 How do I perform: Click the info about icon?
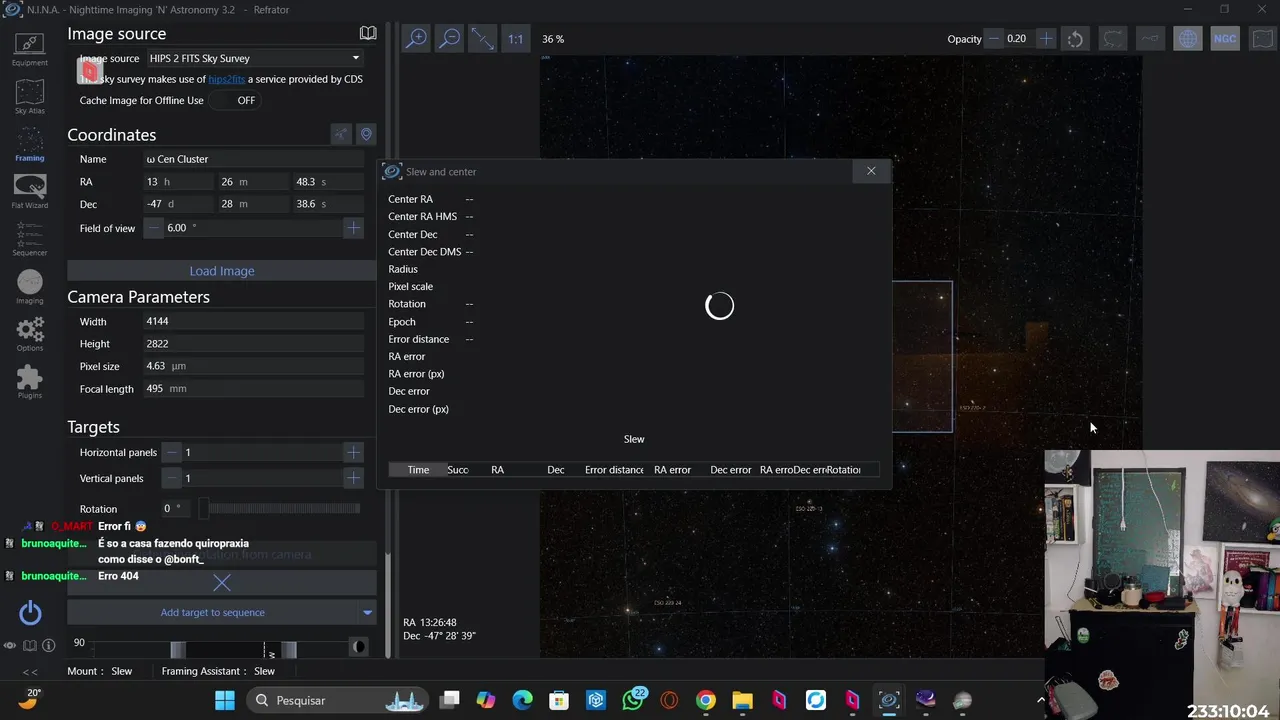tap(48, 646)
